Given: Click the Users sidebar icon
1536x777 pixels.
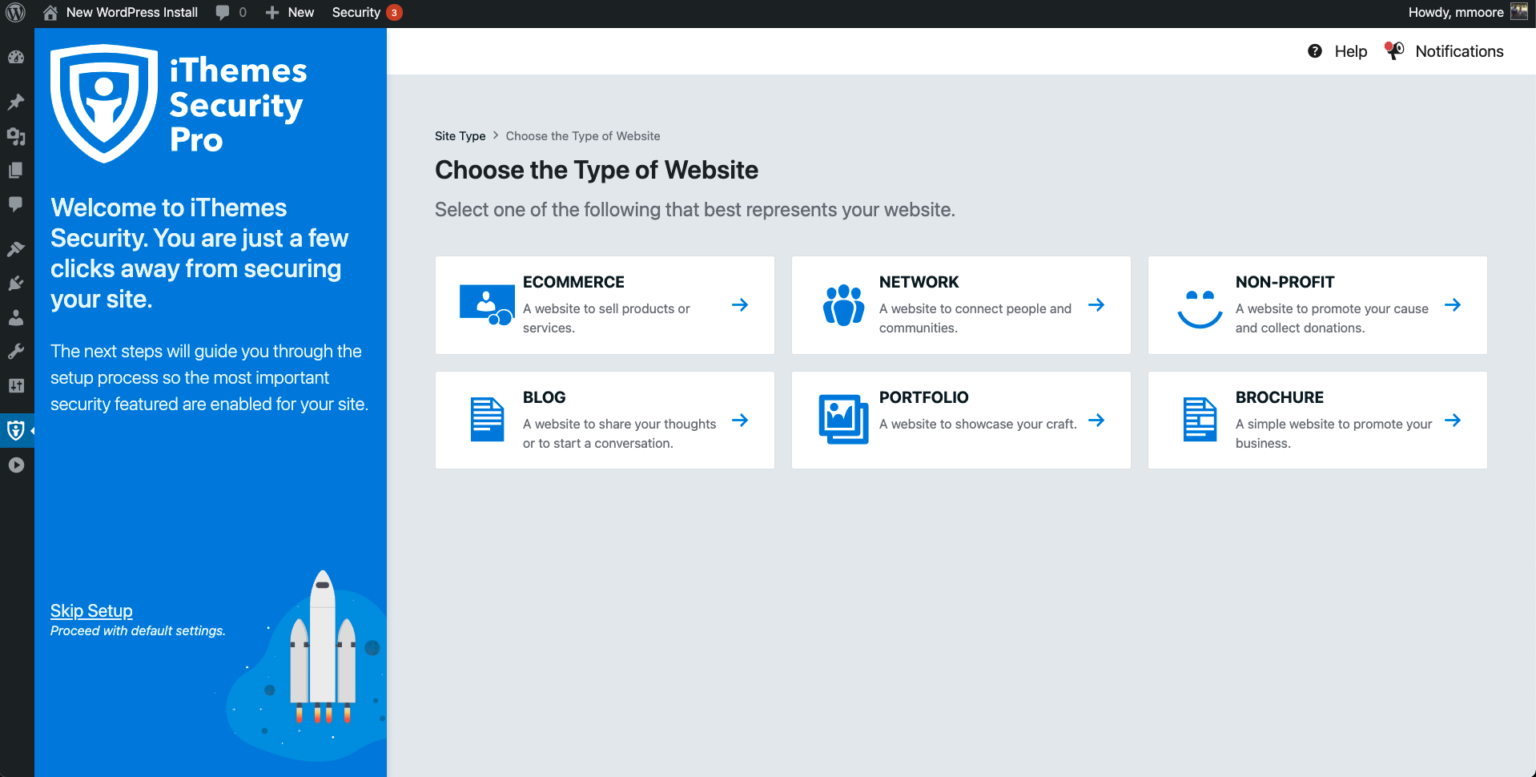Looking at the screenshot, I should coord(15,318).
